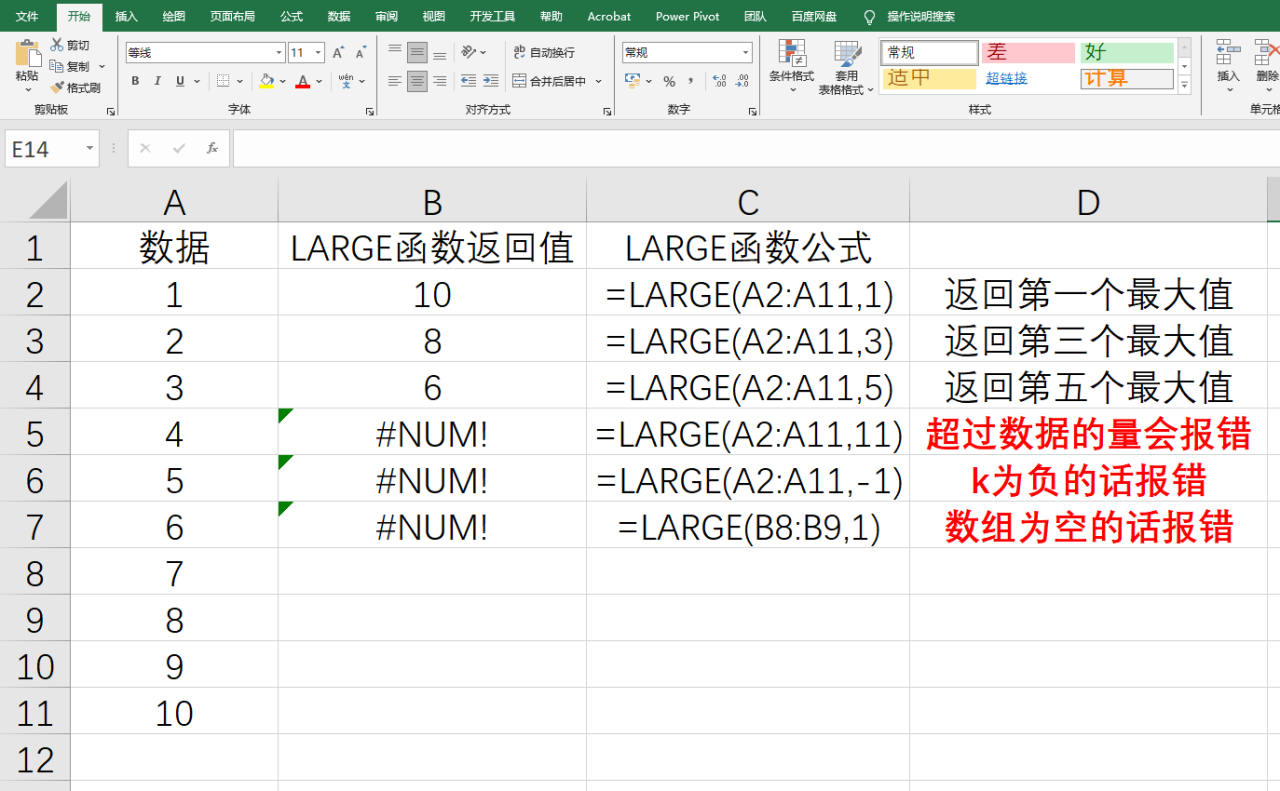The height and width of the screenshot is (791, 1280).
Task: Align text left
Action: [x=395, y=81]
